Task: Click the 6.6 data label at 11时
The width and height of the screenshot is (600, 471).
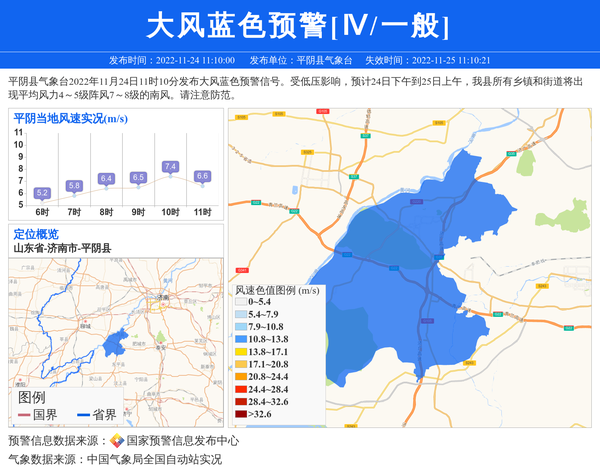Action: click(202, 176)
